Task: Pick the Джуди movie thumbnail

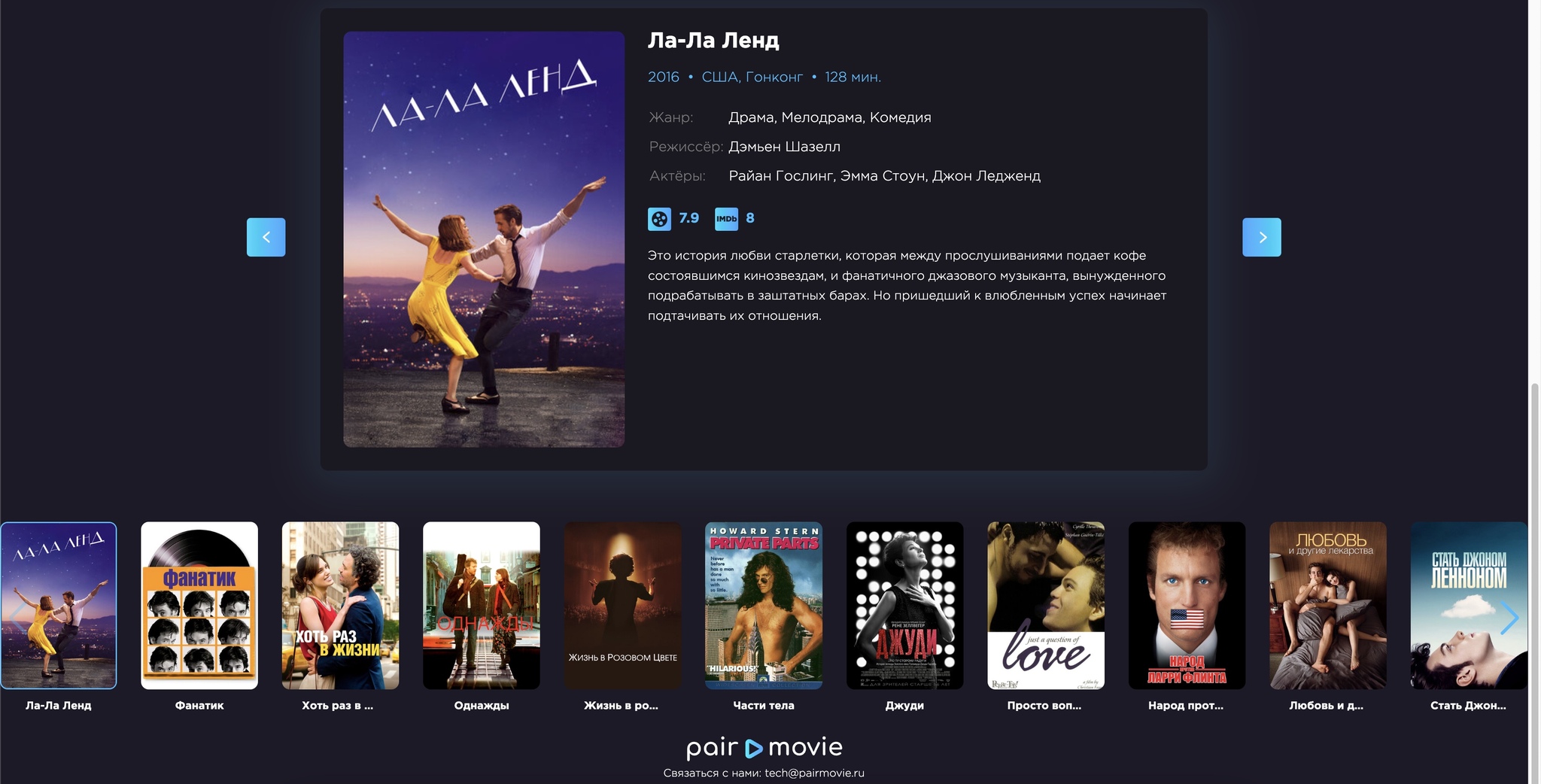Action: pos(904,606)
